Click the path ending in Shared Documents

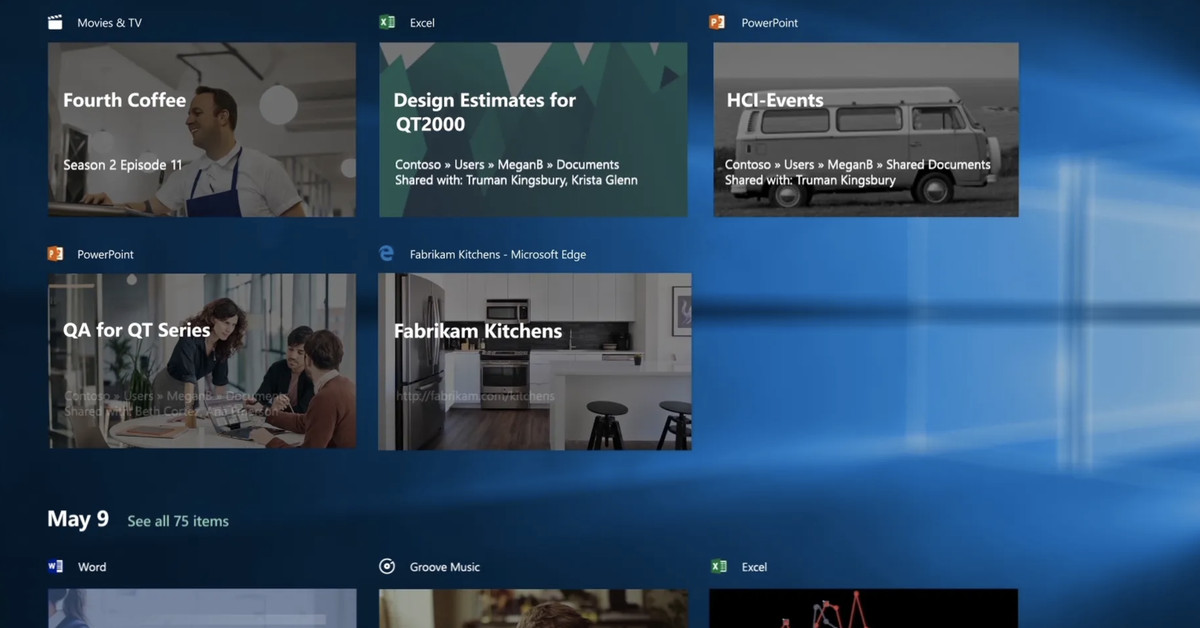tap(858, 165)
